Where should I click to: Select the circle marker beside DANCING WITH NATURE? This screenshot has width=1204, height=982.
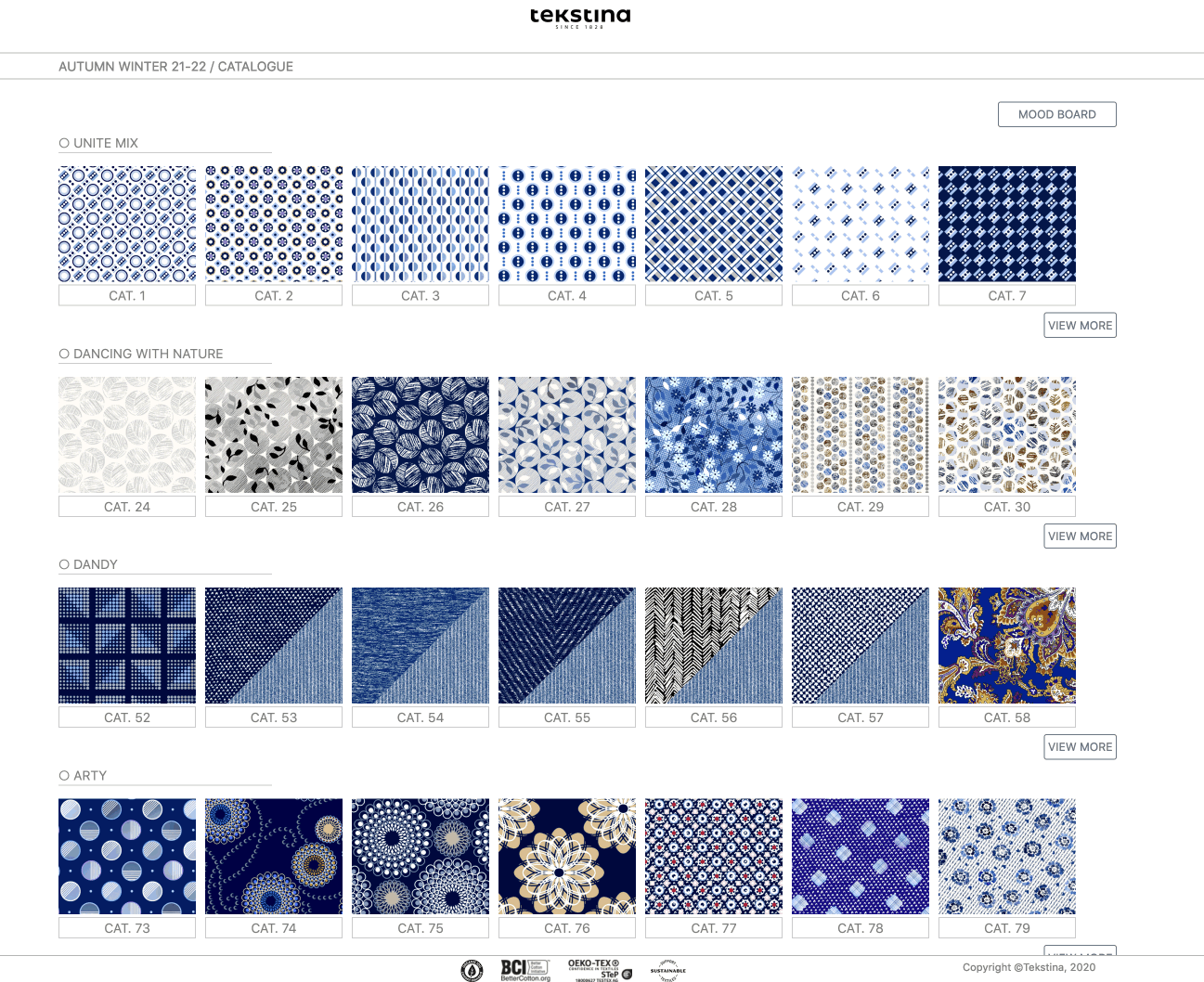coord(64,354)
